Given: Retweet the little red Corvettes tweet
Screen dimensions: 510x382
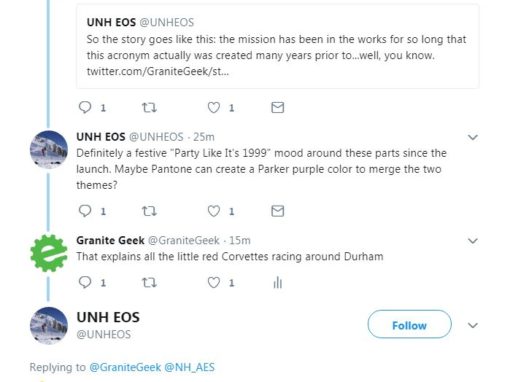Looking at the screenshot, I should point(149,283).
